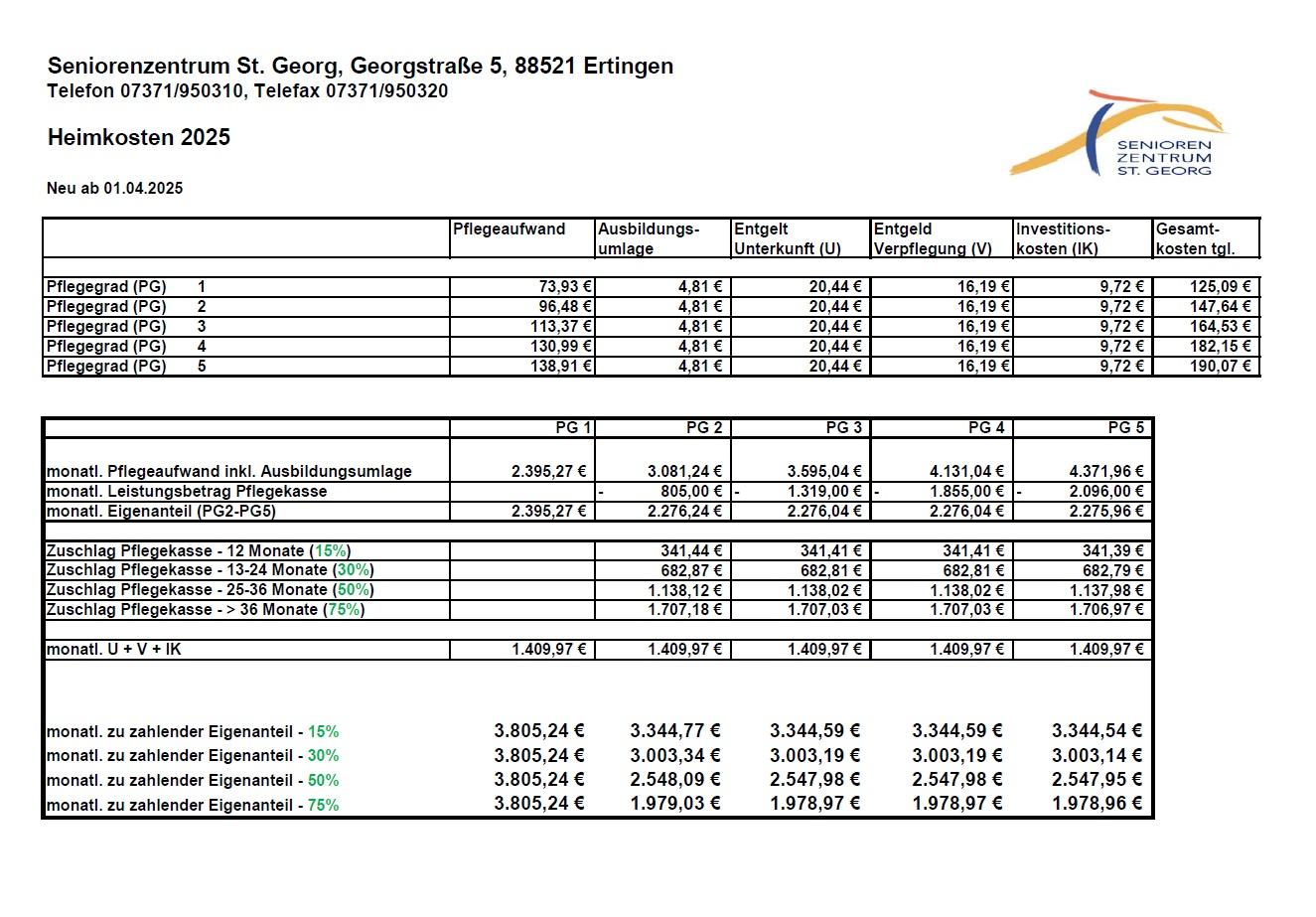The width and height of the screenshot is (1316, 917).
Task: Select 'monatl. zu zahlender Eigenanteil - 50%' label
Action: [193, 781]
